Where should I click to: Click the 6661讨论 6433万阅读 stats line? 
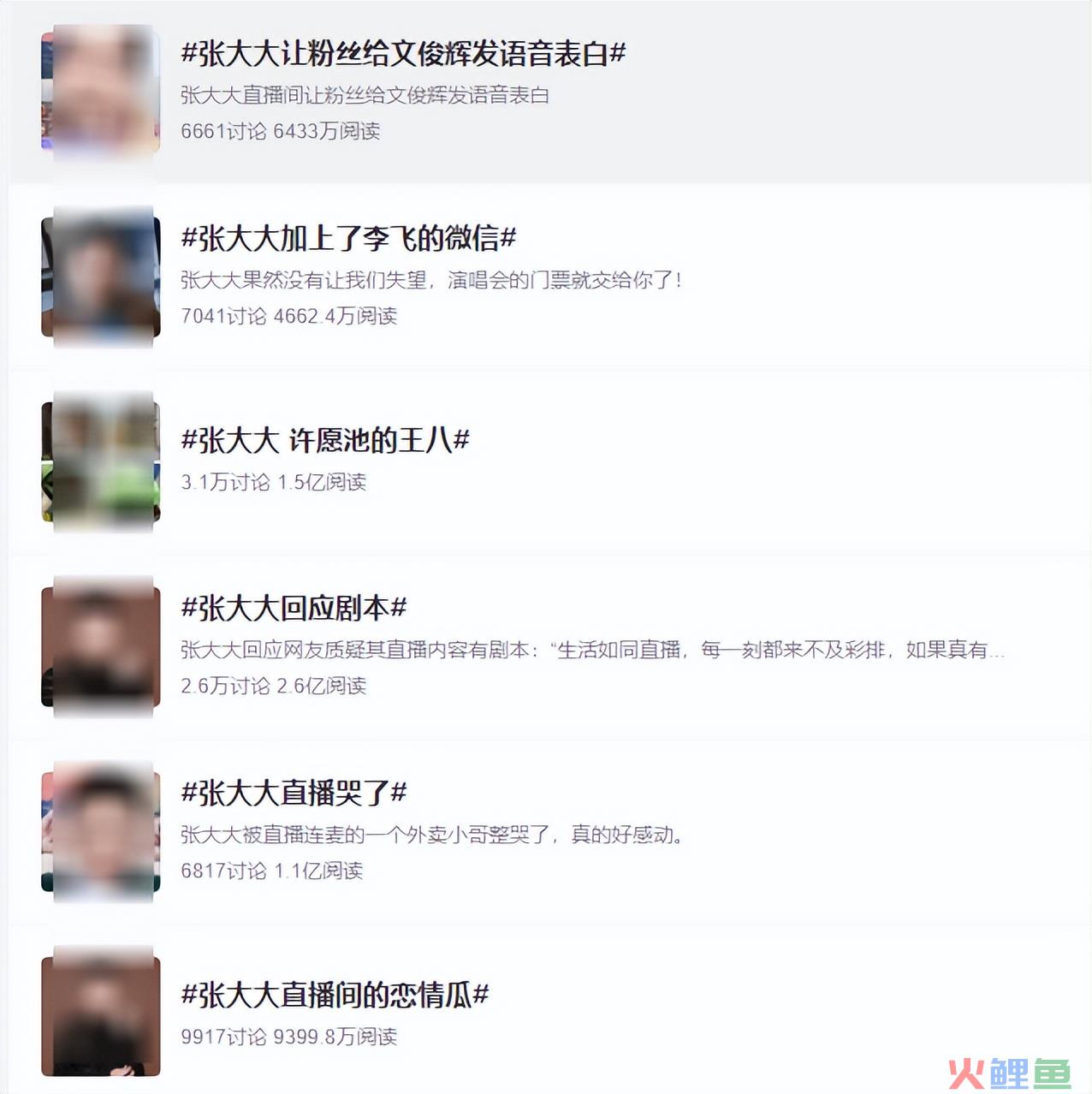pos(280,131)
